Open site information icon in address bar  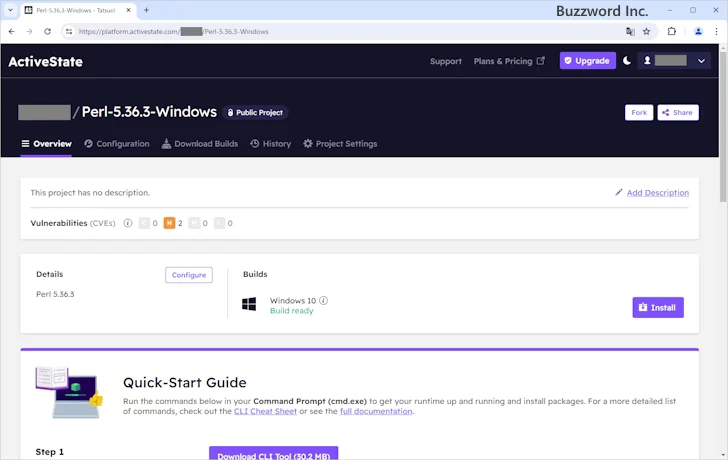pos(69,32)
